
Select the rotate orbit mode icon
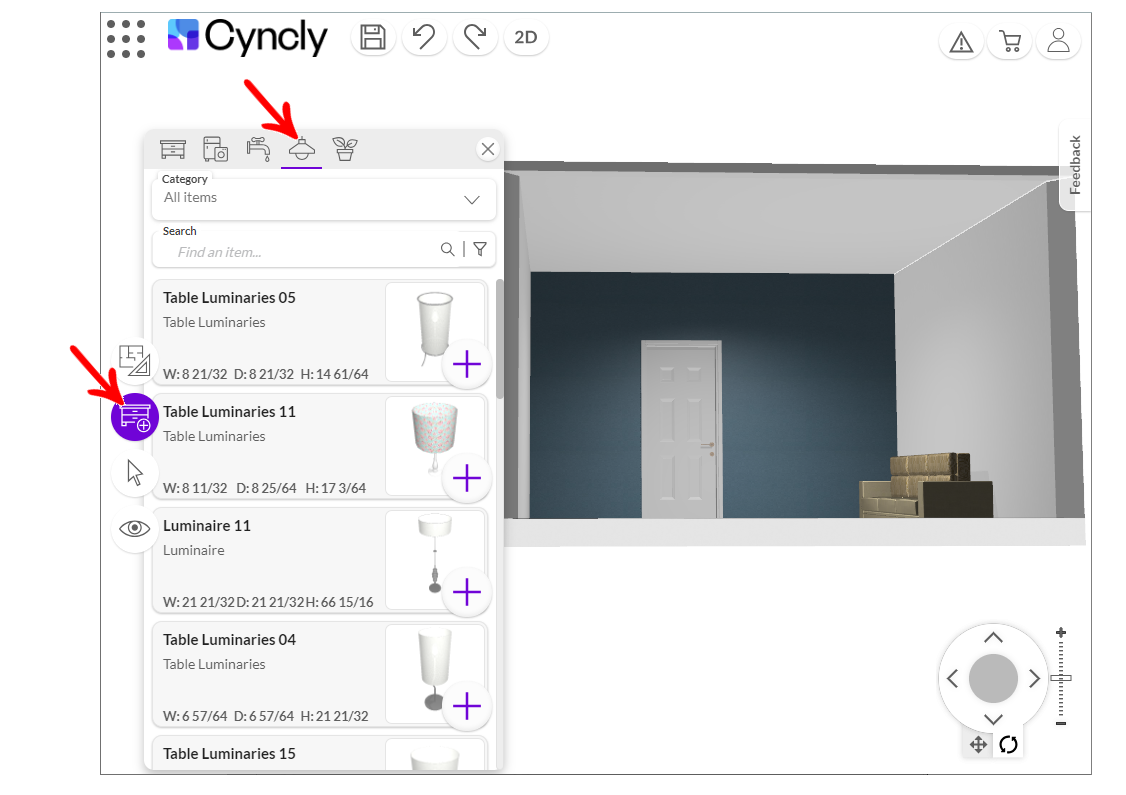coord(1008,745)
